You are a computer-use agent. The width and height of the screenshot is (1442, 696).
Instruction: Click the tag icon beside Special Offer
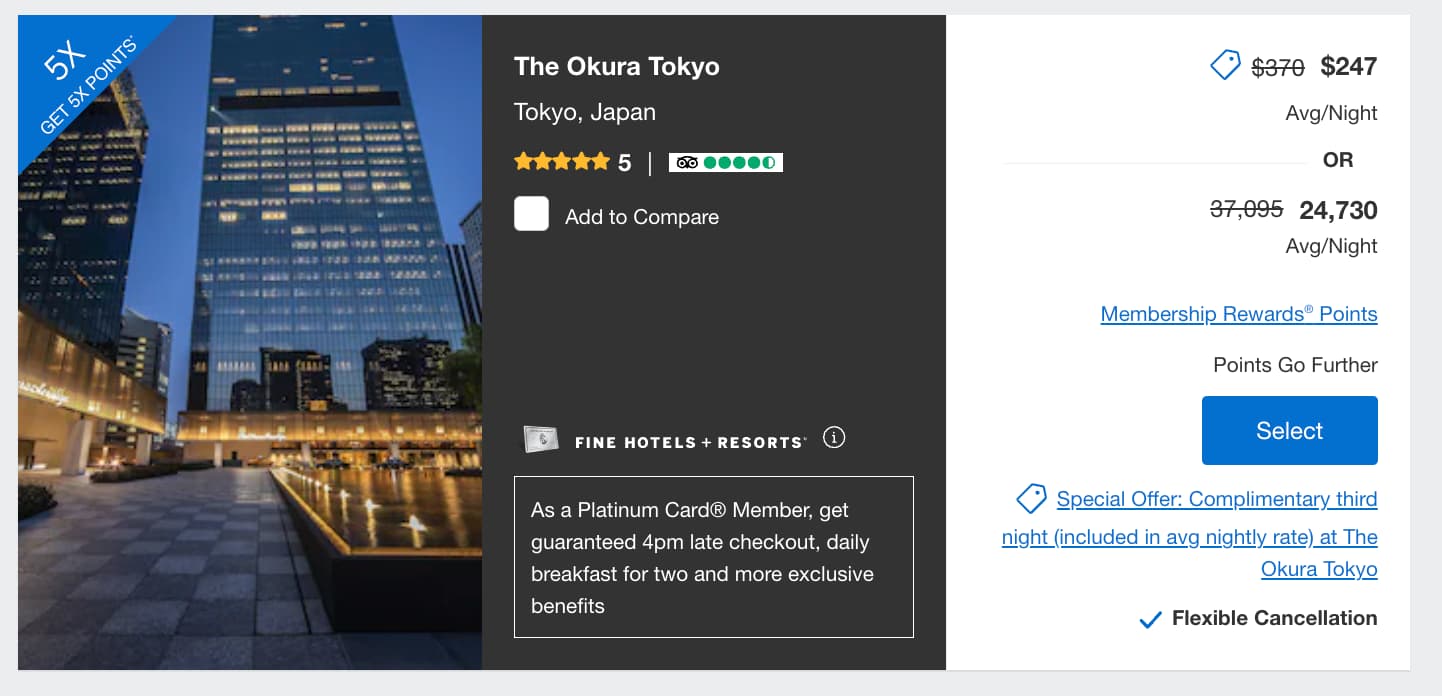[1031, 498]
